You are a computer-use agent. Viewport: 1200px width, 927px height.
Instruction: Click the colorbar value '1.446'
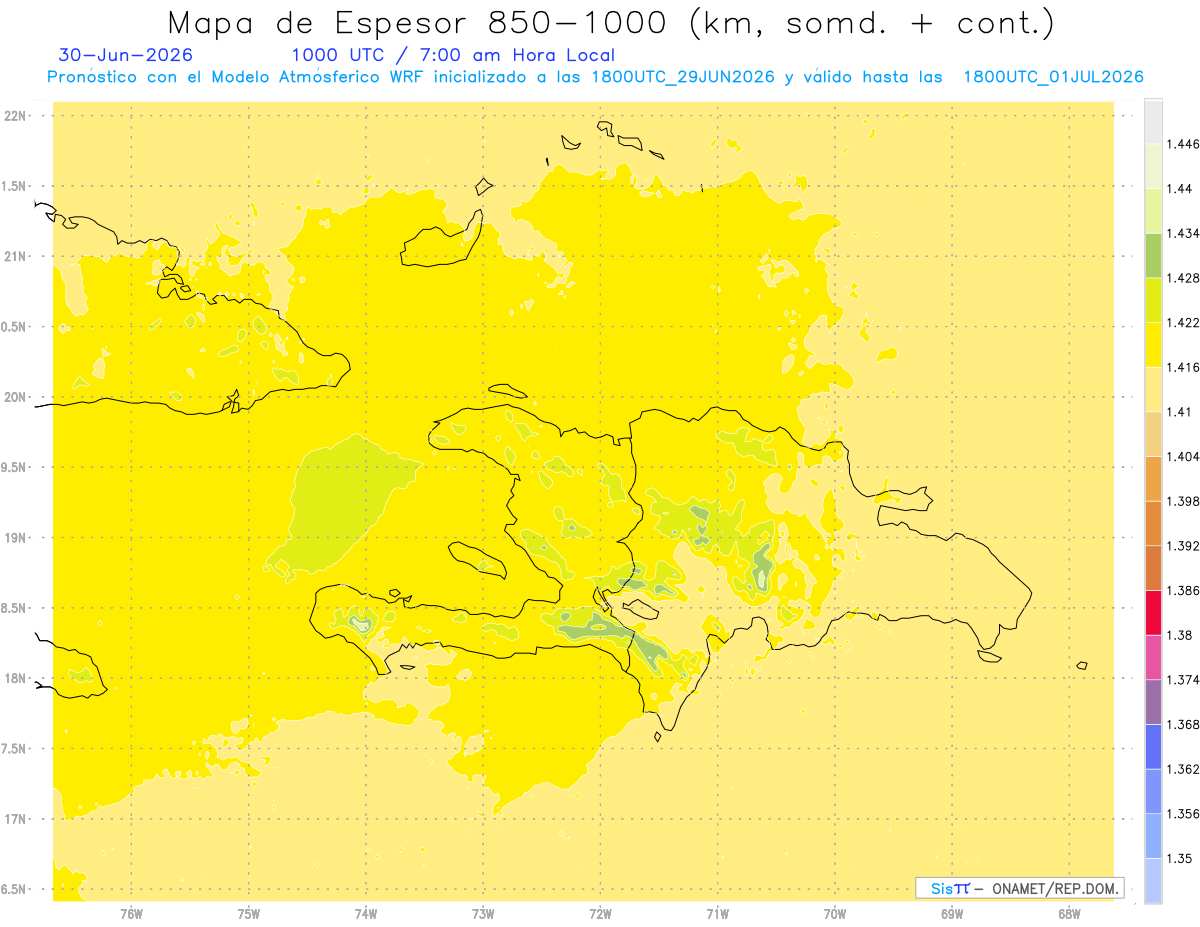[1183, 144]
